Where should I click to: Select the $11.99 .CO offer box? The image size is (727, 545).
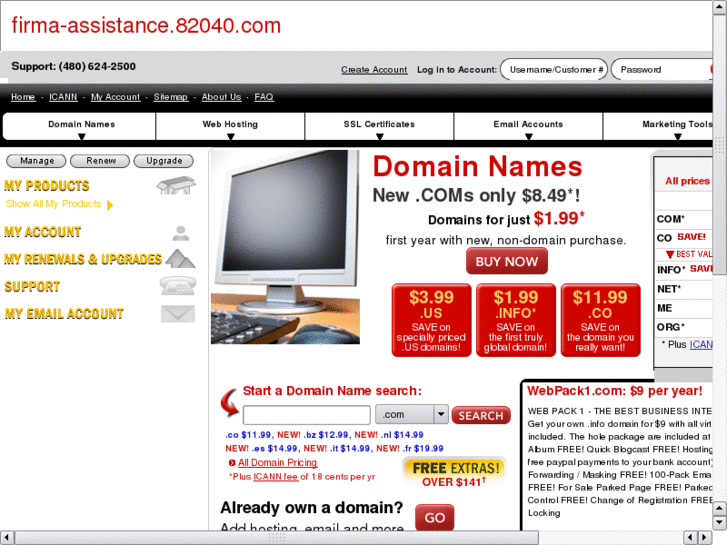coord(600,320)
